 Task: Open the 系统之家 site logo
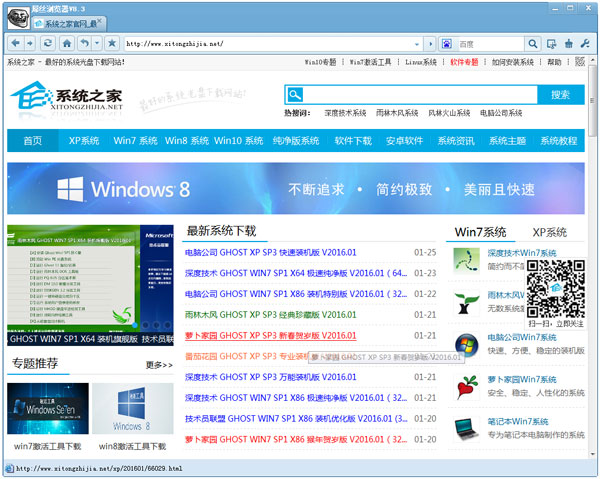[67, 96]
